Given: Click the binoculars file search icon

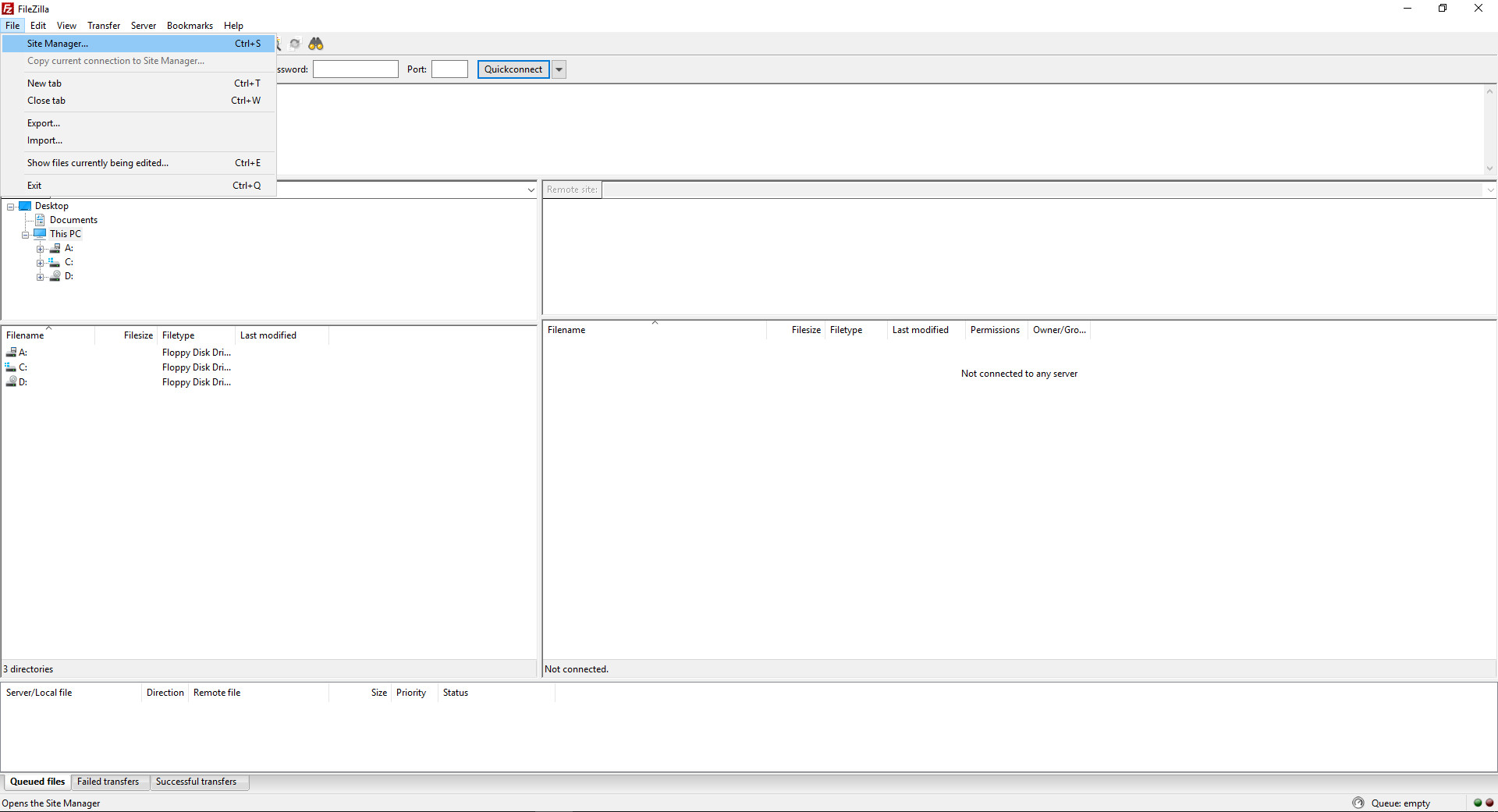Looking at the screenshot, I should (315, 44).
